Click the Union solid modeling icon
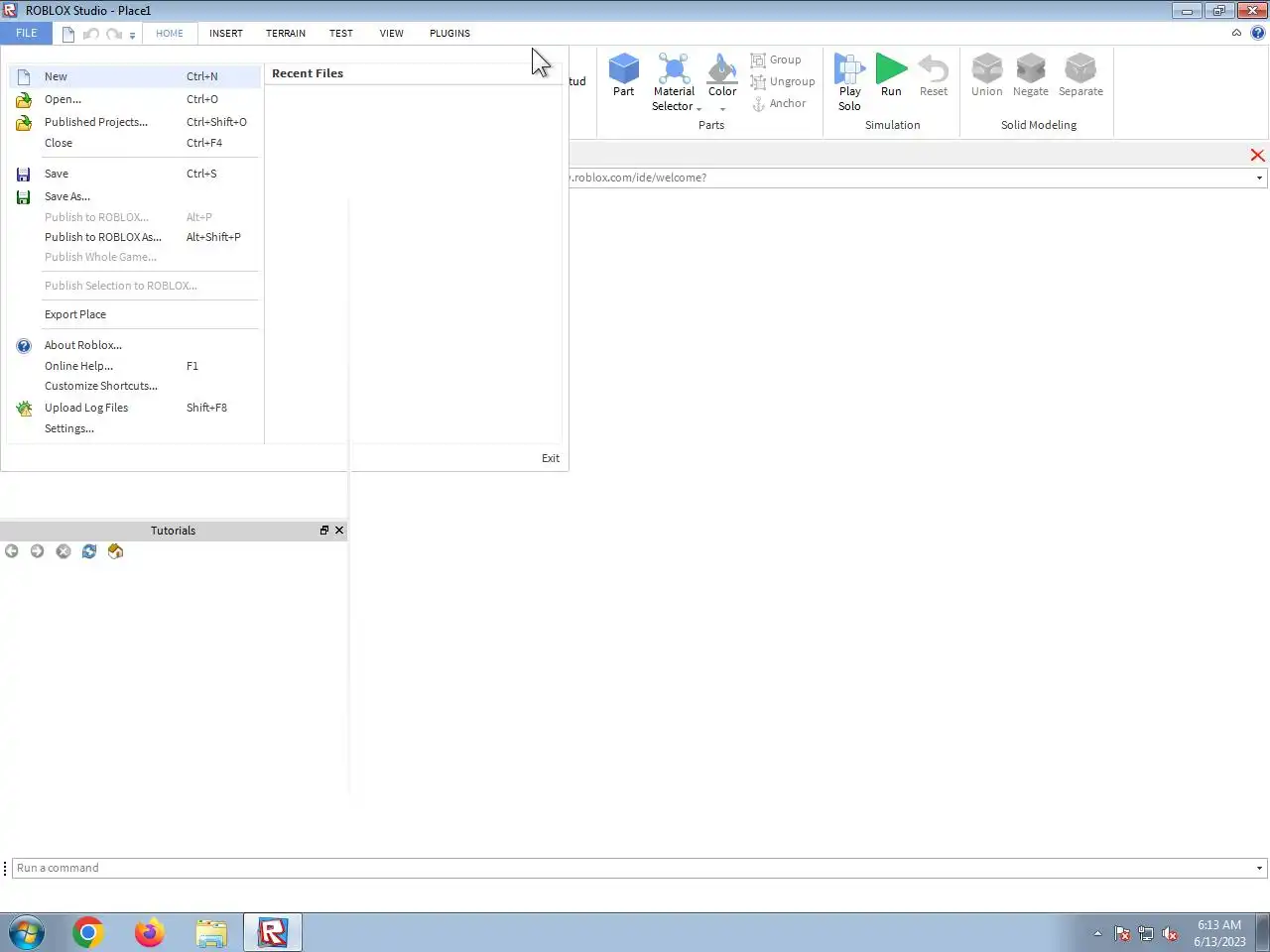Image resolution: width=1270 pixels, height=952 pixels. point(986,68)
